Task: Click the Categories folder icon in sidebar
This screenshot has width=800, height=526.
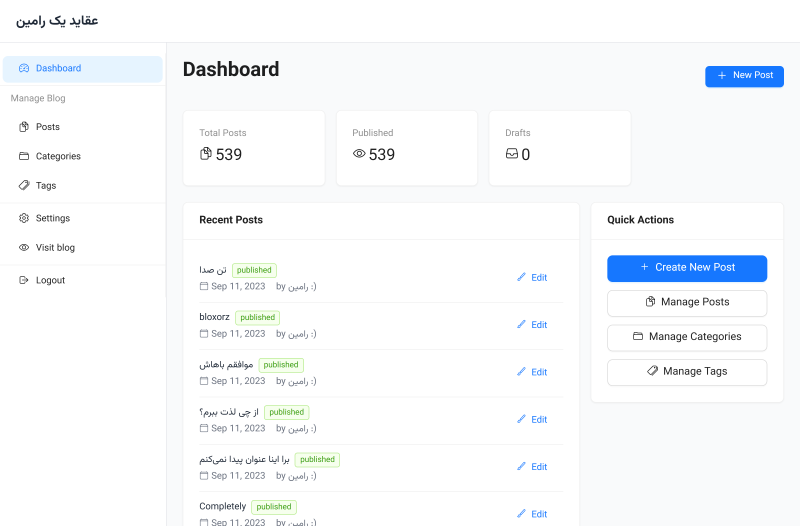Action: point(24,156)
